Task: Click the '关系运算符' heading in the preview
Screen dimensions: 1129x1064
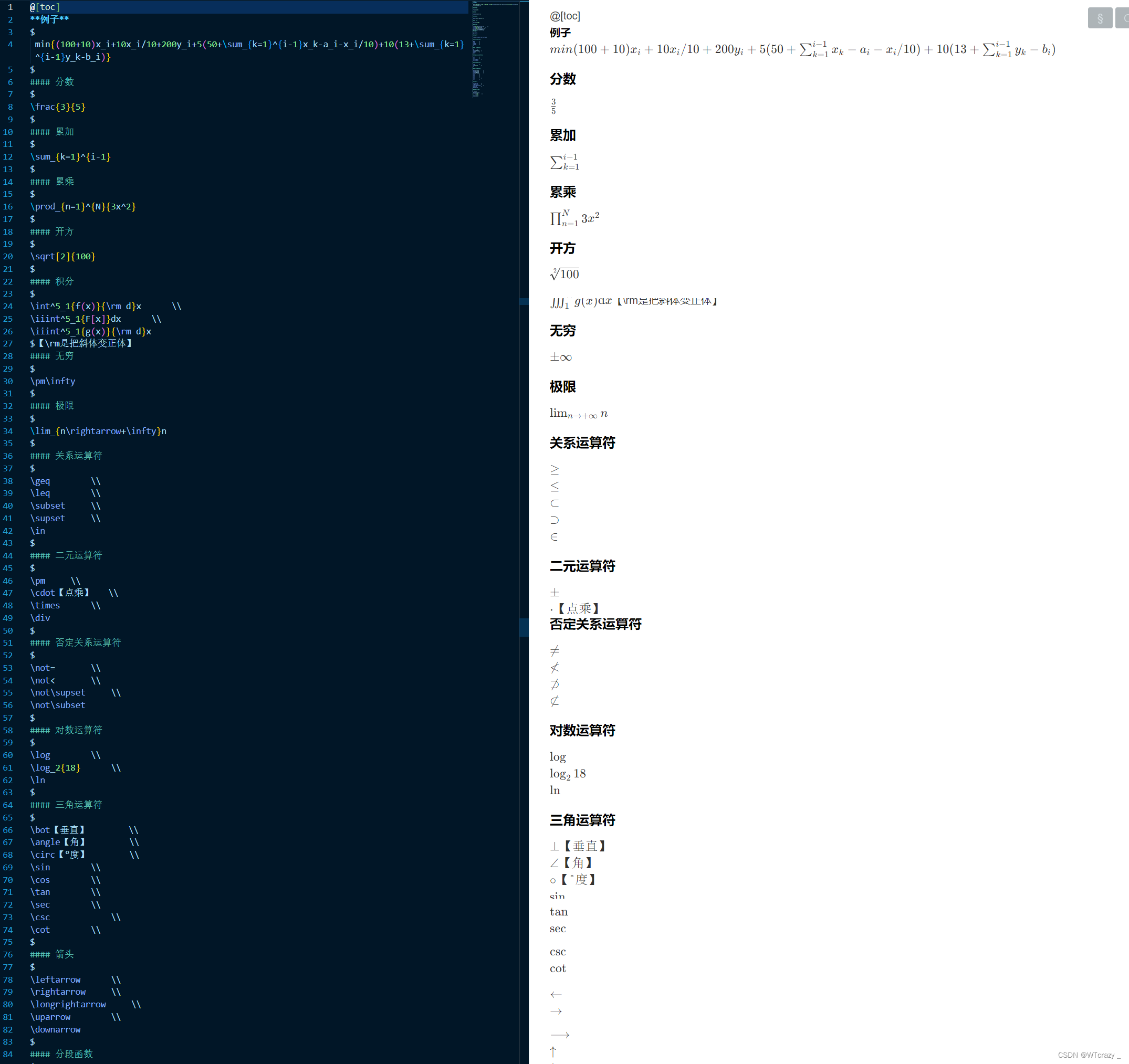Action: pyautogui.click(x=583, y=443)
